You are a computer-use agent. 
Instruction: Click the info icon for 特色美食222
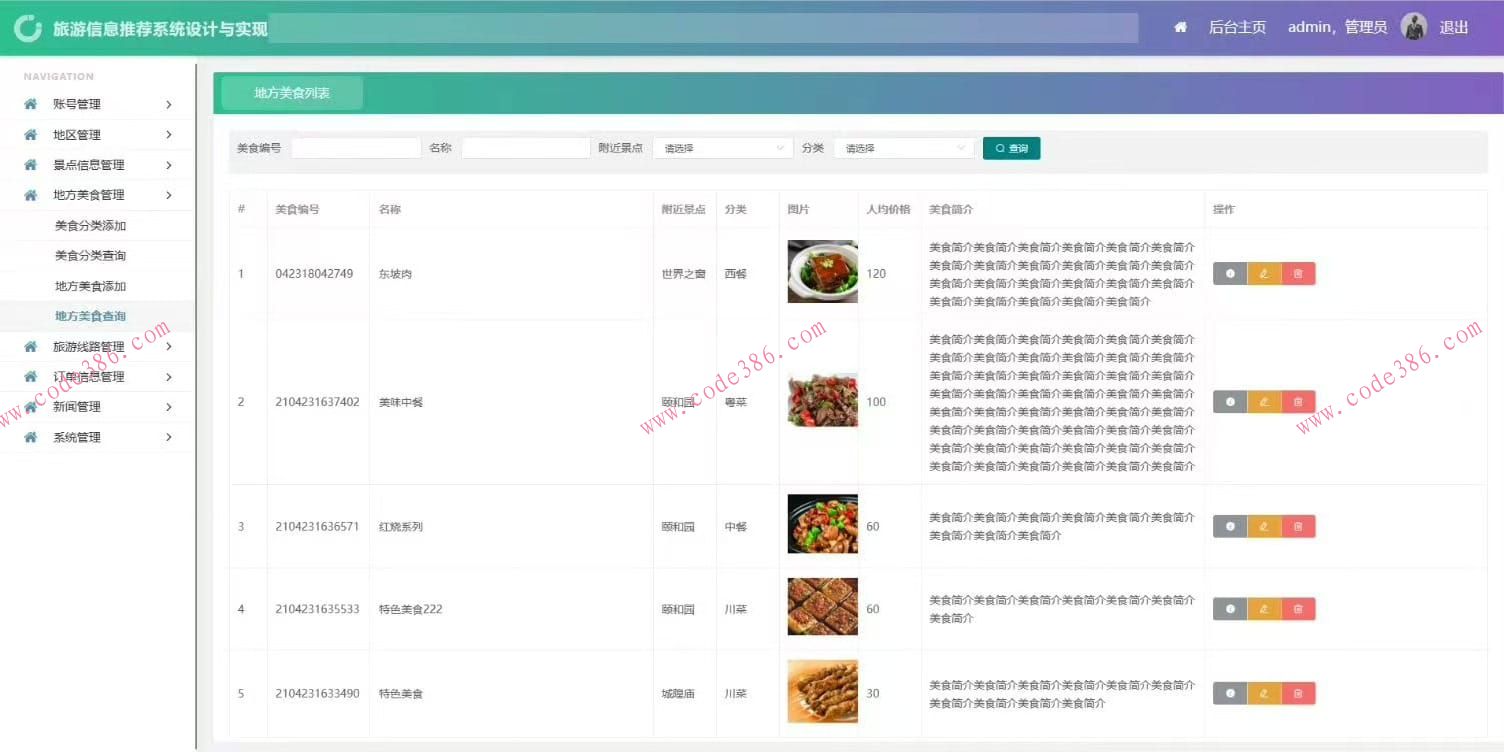(x=1229, y=608)
